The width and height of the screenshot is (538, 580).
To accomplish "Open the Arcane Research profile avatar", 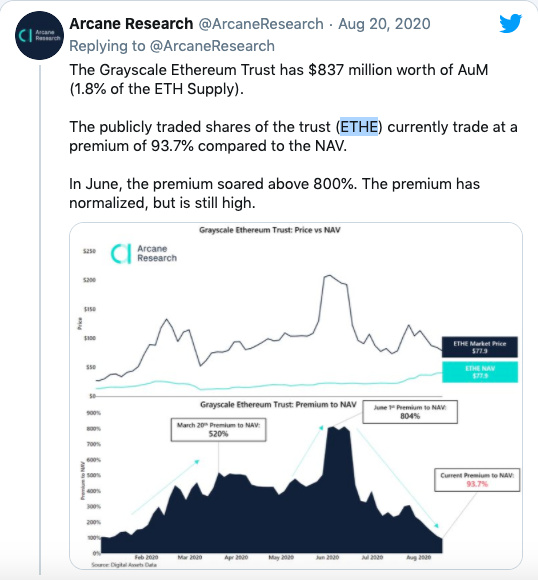I will [40, 36].
